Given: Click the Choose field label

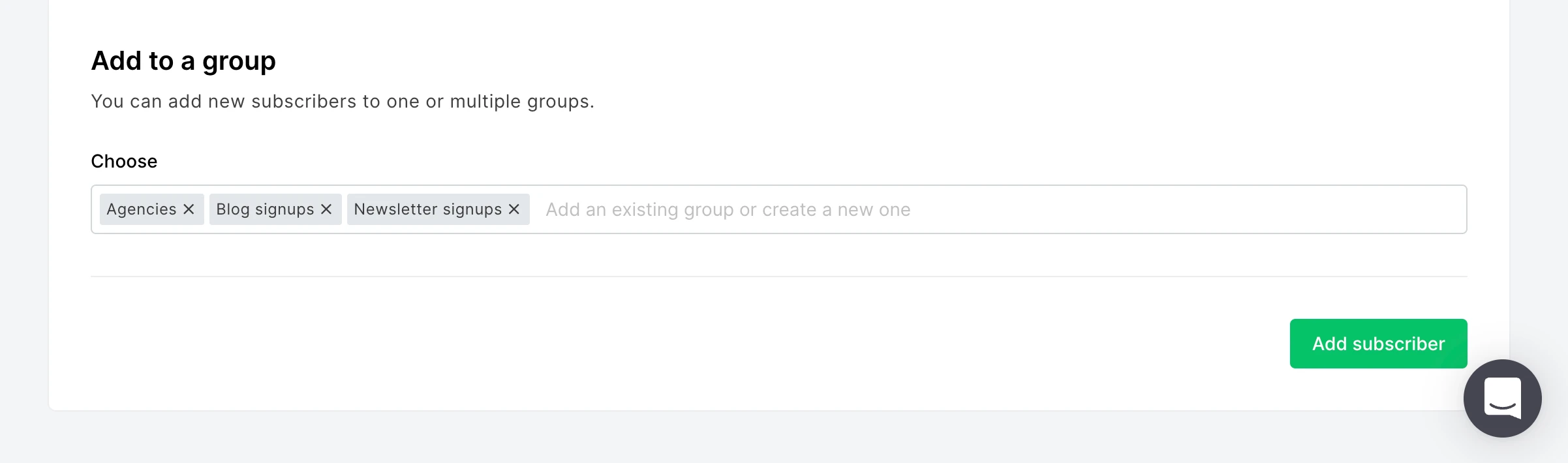Looking at the screenshot, I should click(124, 161).
